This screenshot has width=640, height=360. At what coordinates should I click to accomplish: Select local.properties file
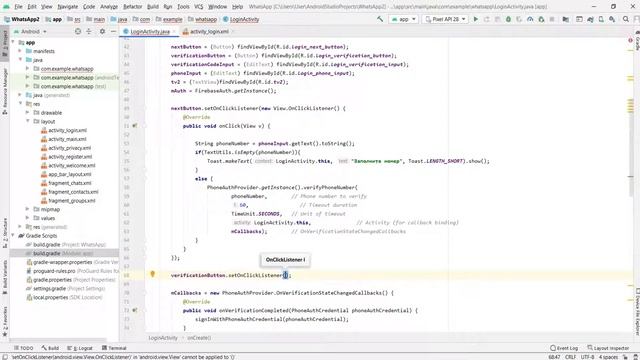coord(50,297)
